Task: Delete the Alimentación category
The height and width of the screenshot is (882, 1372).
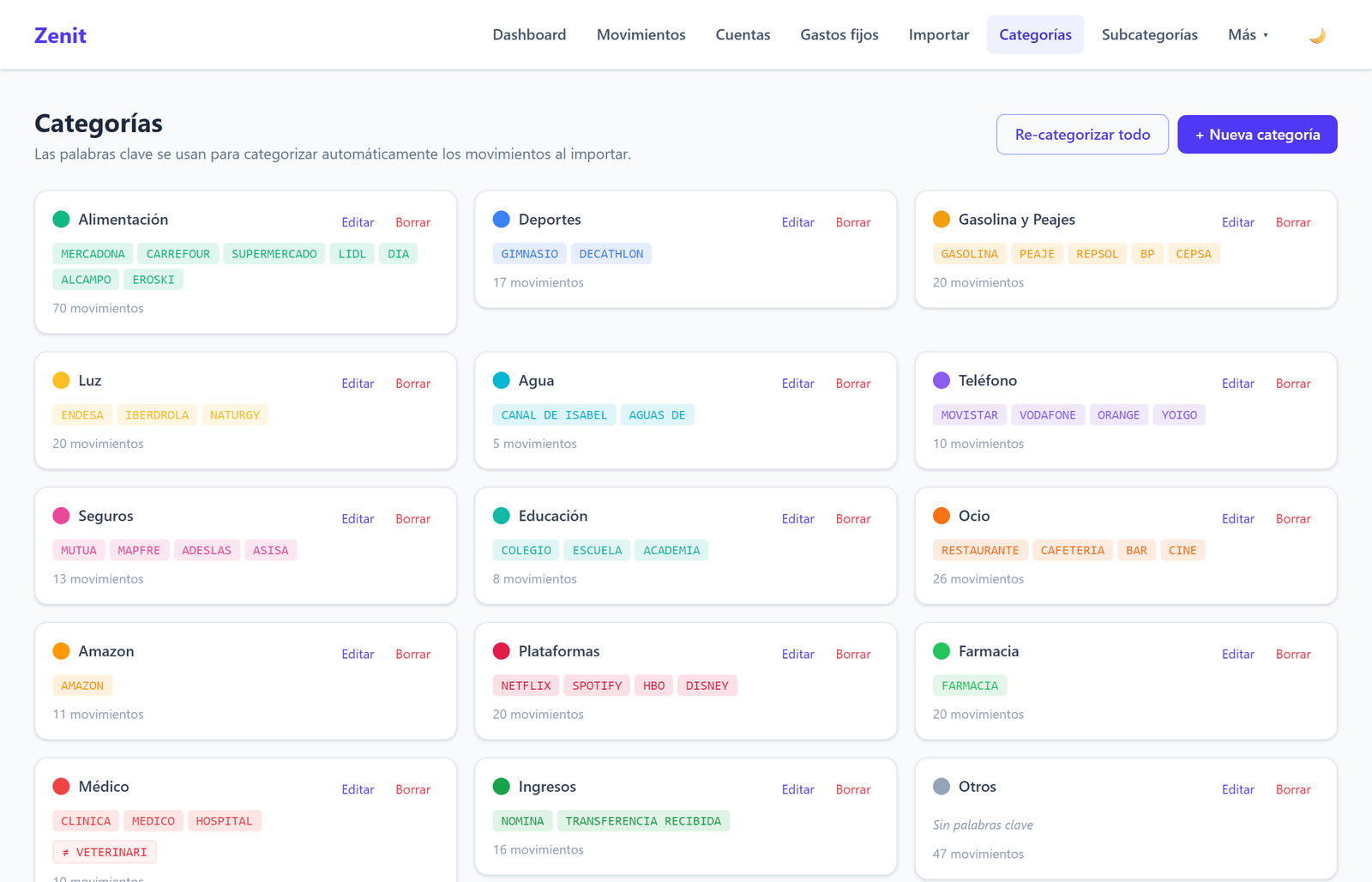Action: [412, 222]
